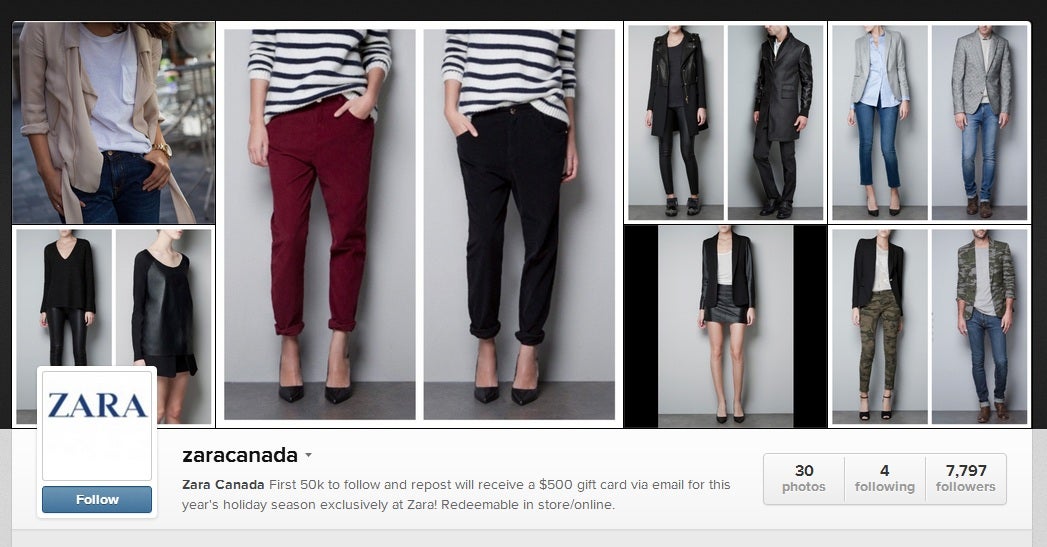Image resolution: width=1047 pixels, height=547 pixels.
Task: Open the zaracanada username dropdown arrow
Action: 308,455
